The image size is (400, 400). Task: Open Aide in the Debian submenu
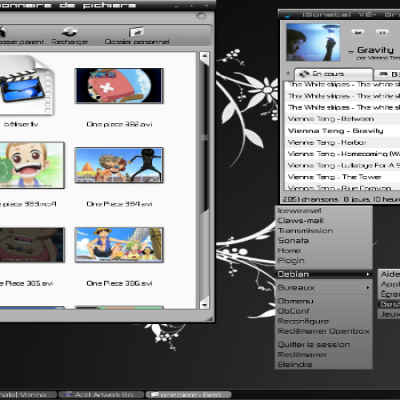(x=389, y=274)
